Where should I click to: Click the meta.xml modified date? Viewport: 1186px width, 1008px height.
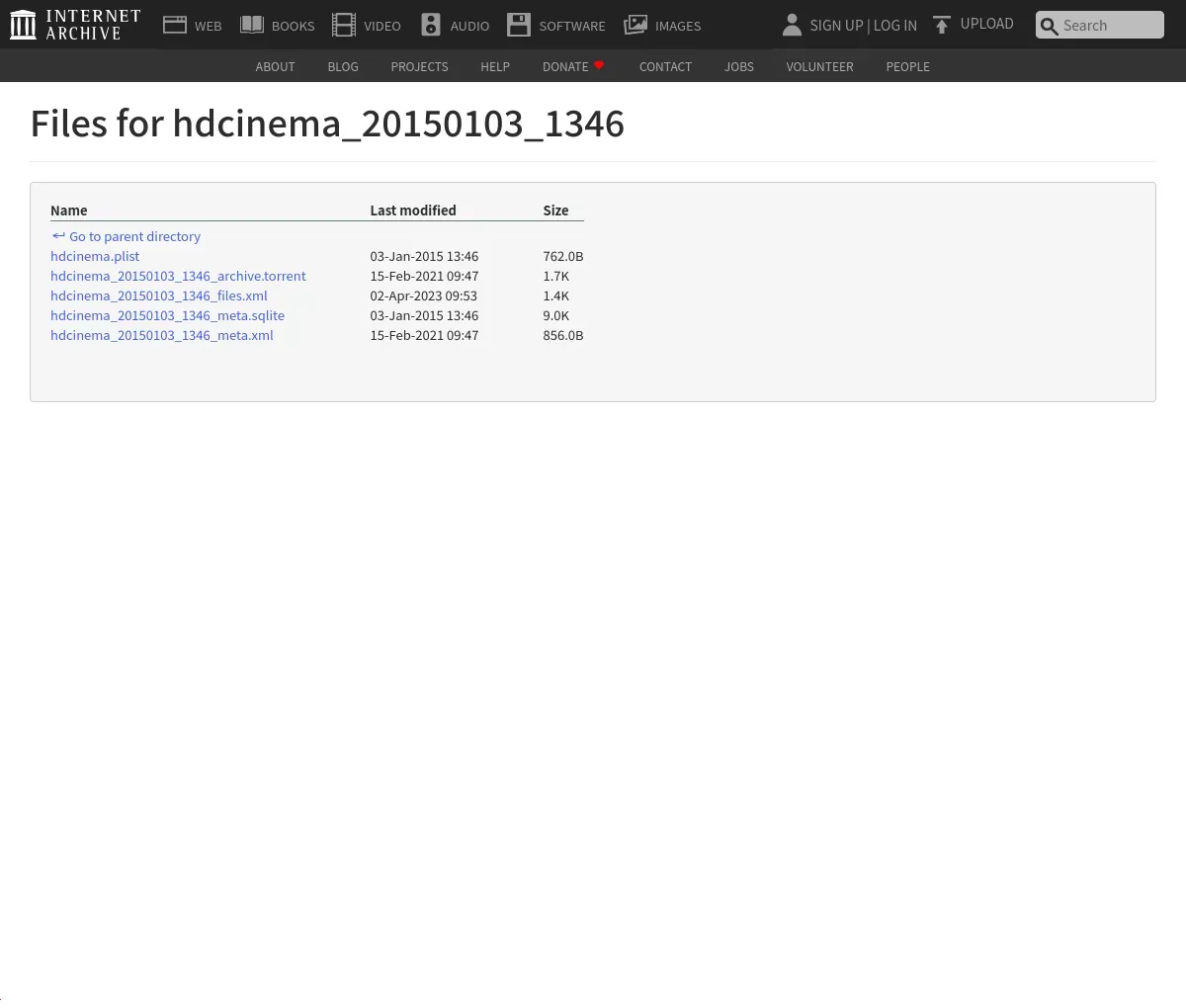(424, 335)
